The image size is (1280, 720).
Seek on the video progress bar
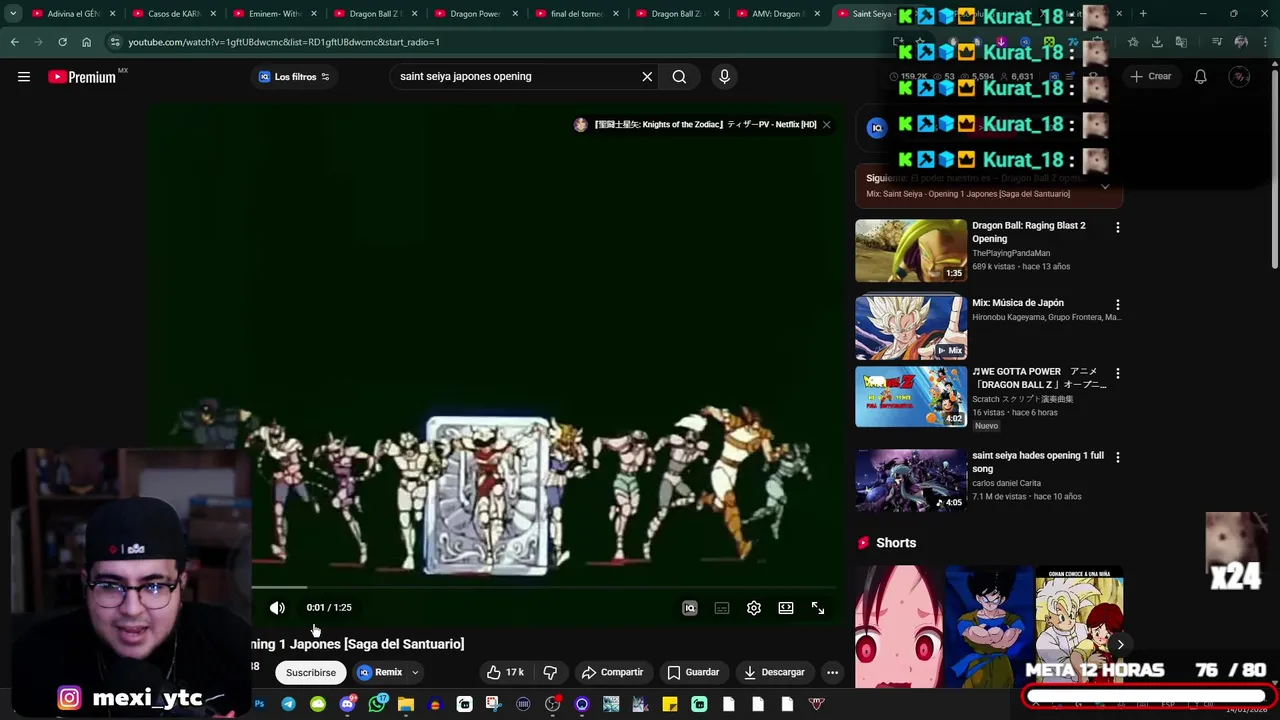545,588
